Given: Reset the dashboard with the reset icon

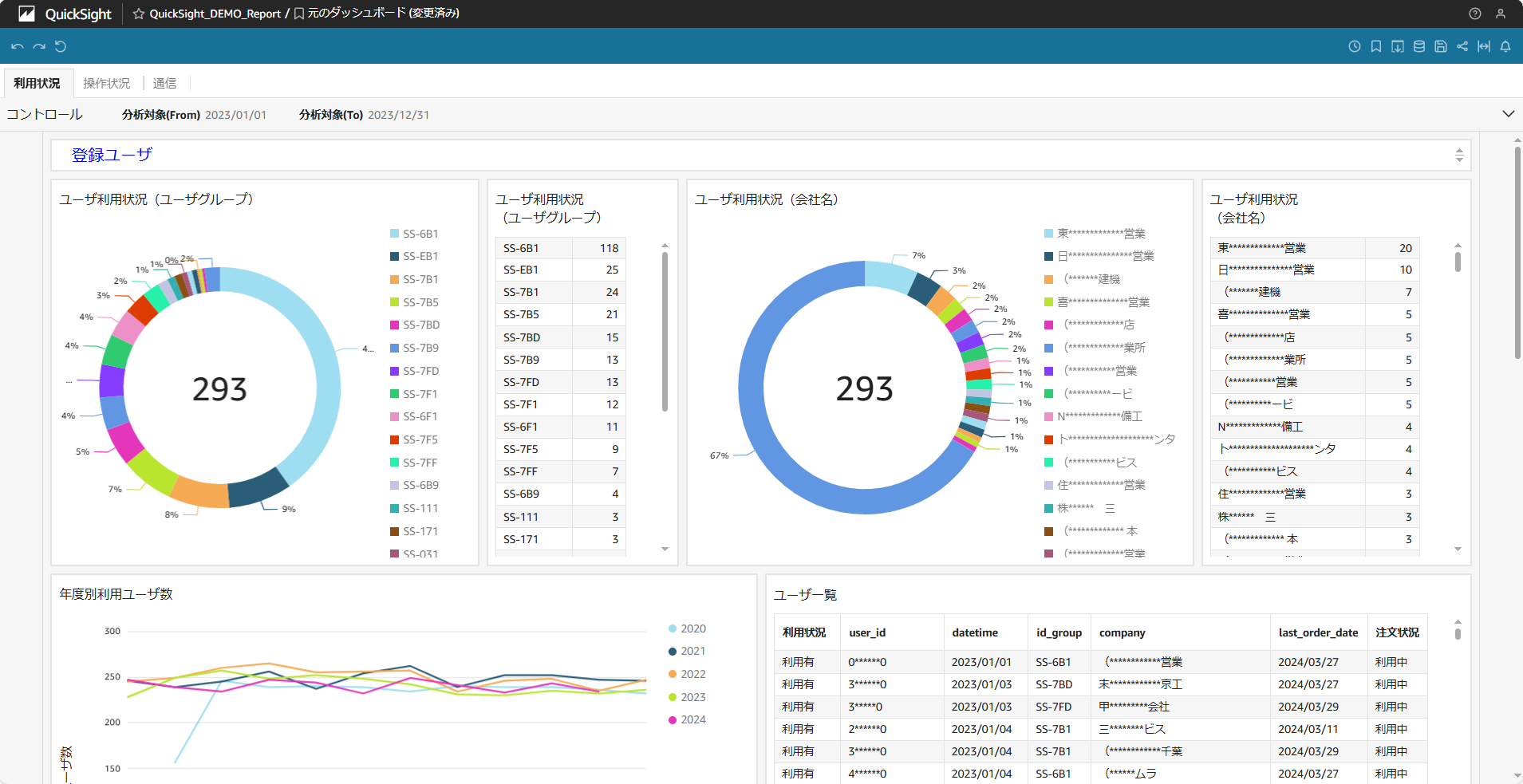Looking at the screenshot, I should (x=61, y=46).
